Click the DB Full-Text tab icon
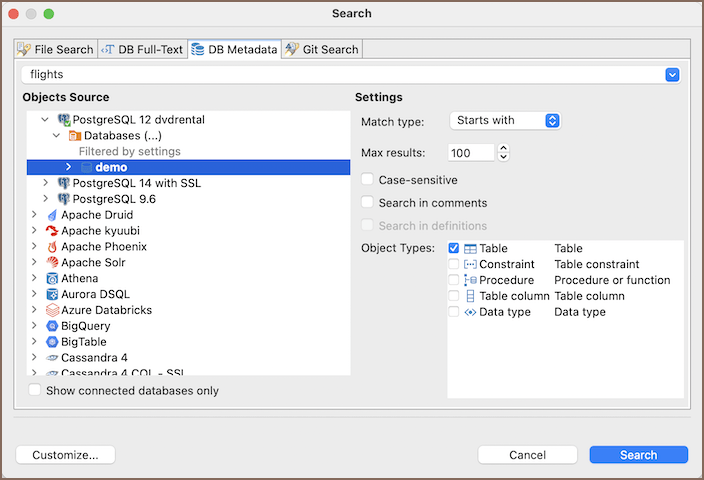The width and height of the screenshot is (704, 480). [108, 49]
